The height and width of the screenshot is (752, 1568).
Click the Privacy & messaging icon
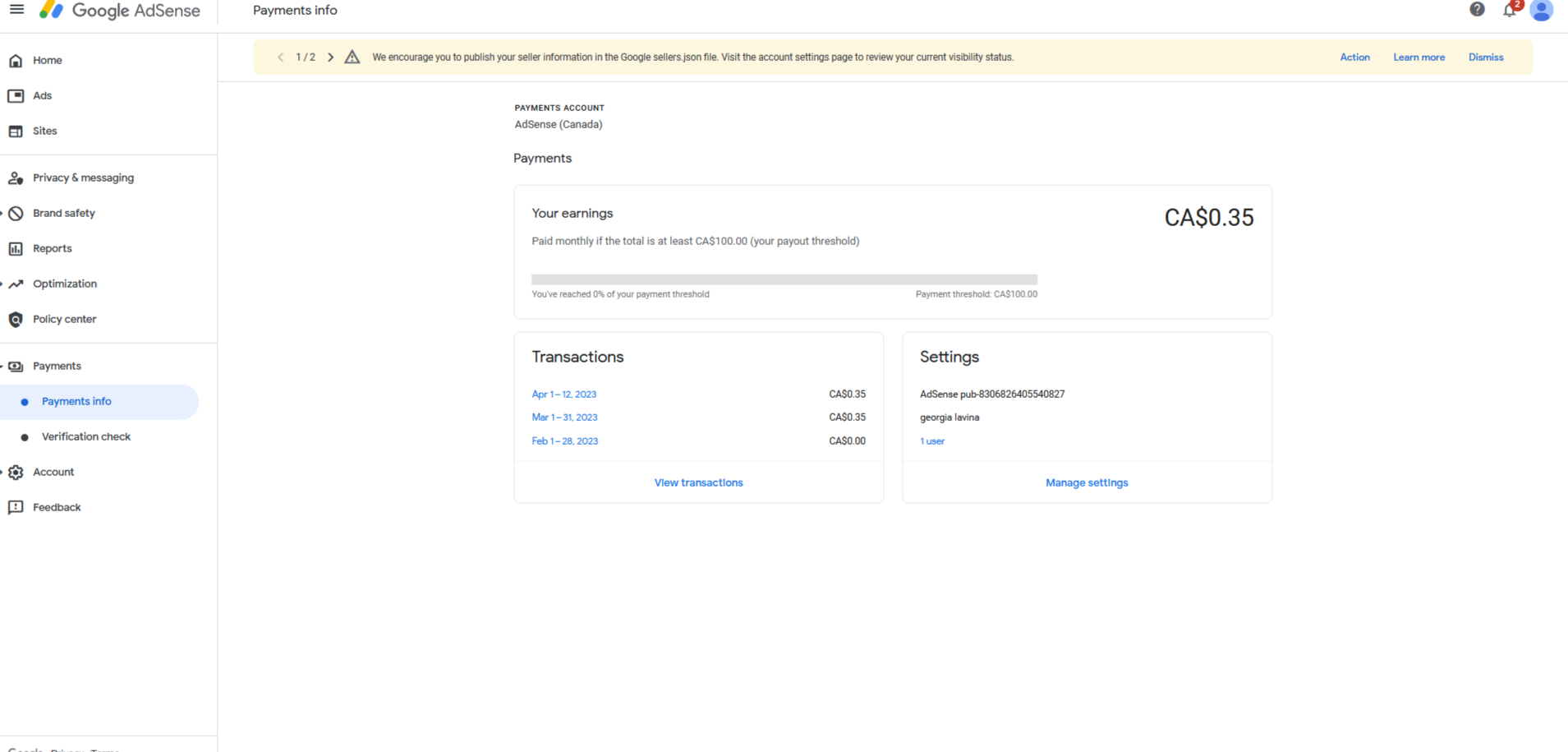click(16, 178)
